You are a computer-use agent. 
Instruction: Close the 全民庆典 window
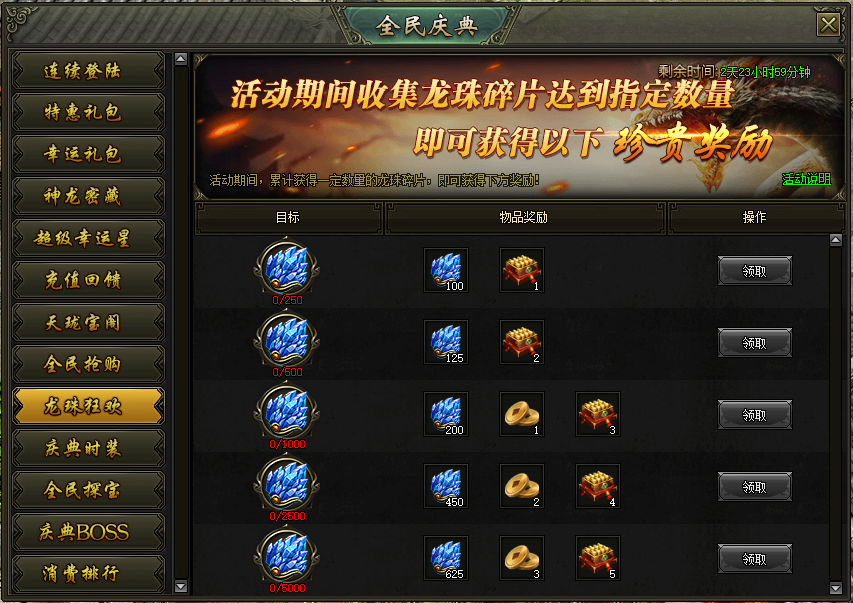829,24
